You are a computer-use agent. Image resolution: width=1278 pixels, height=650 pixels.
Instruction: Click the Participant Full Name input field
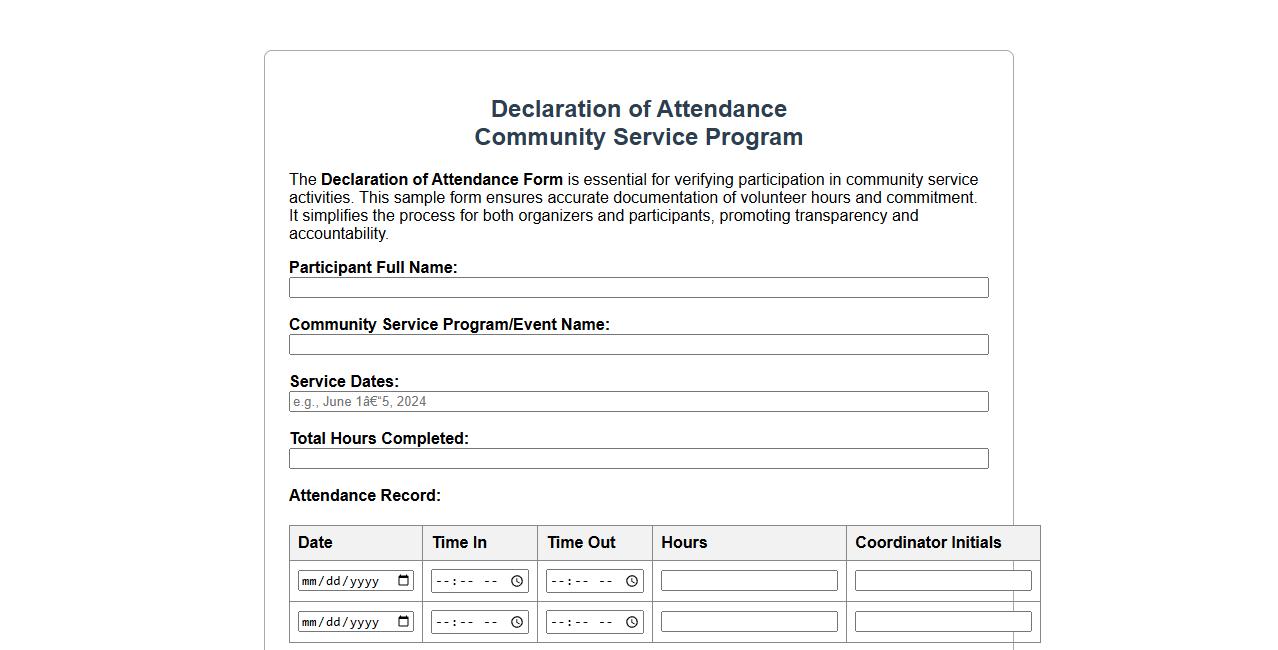(638, 287)
